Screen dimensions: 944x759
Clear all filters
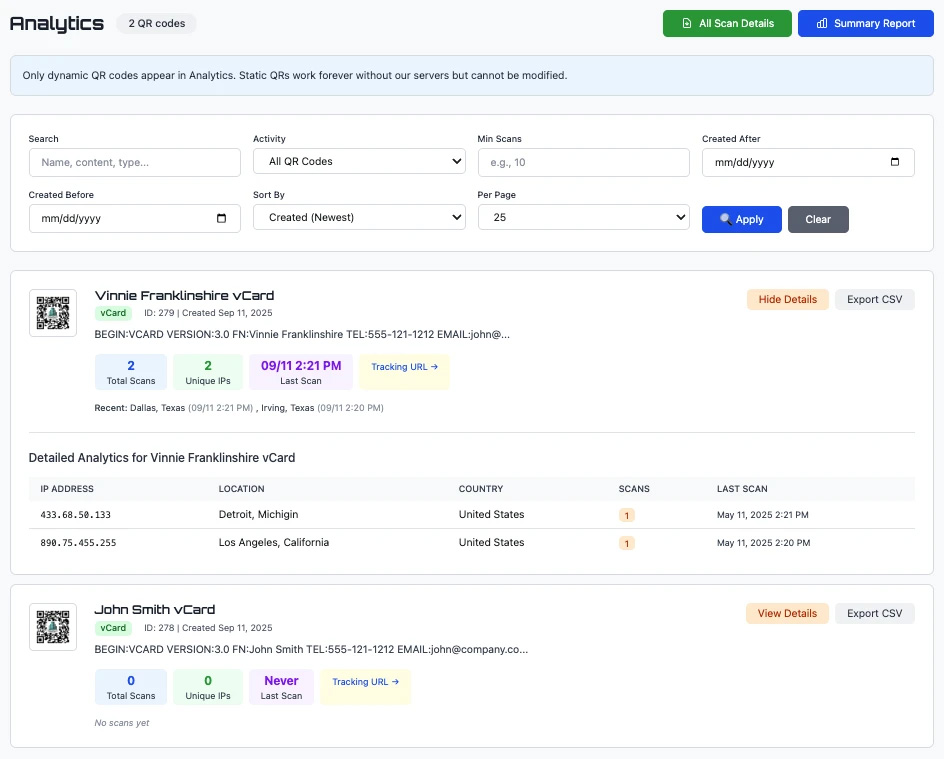click(x=818, y=219)
